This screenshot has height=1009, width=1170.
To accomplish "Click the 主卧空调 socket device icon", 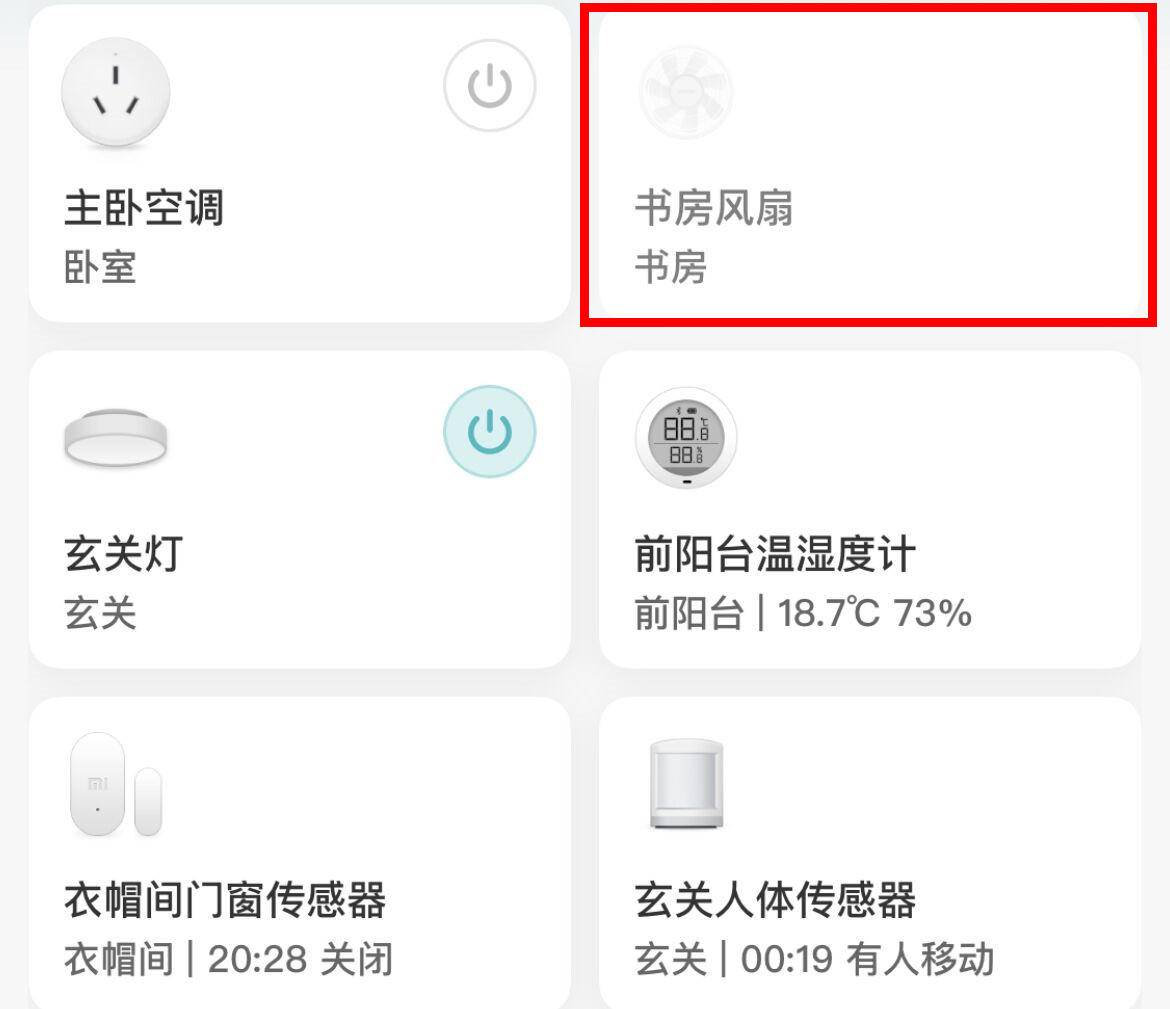I will click(x=117, y=91).
